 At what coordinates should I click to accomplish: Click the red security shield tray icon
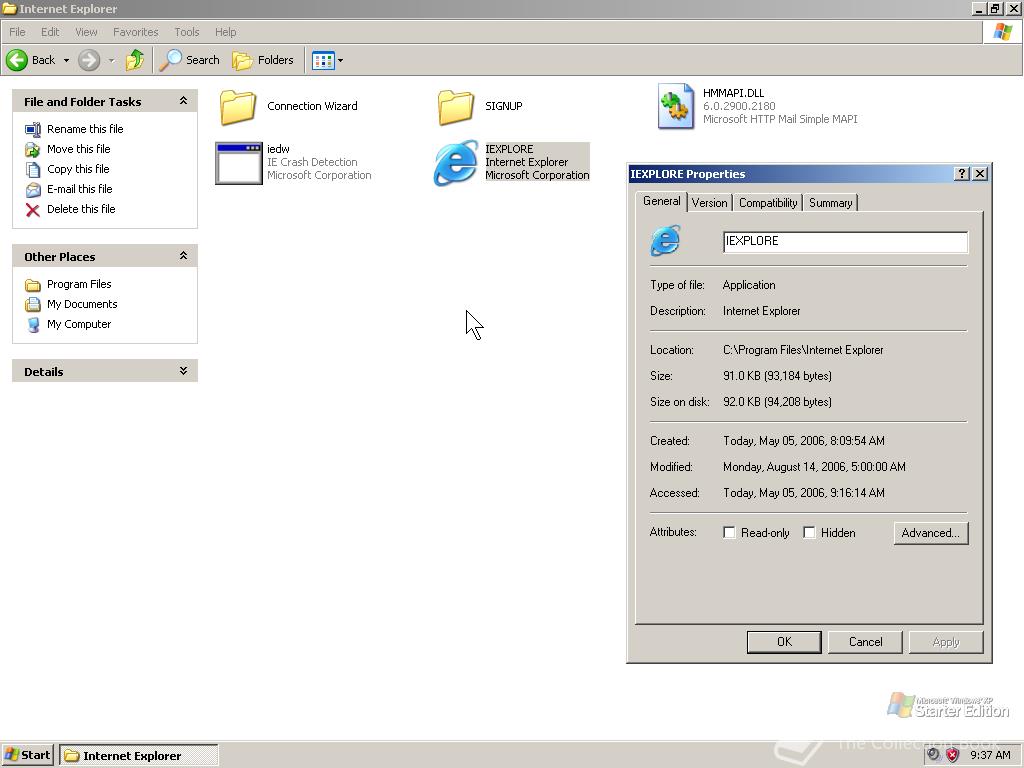pyautogui.click(x=953, y=755)
